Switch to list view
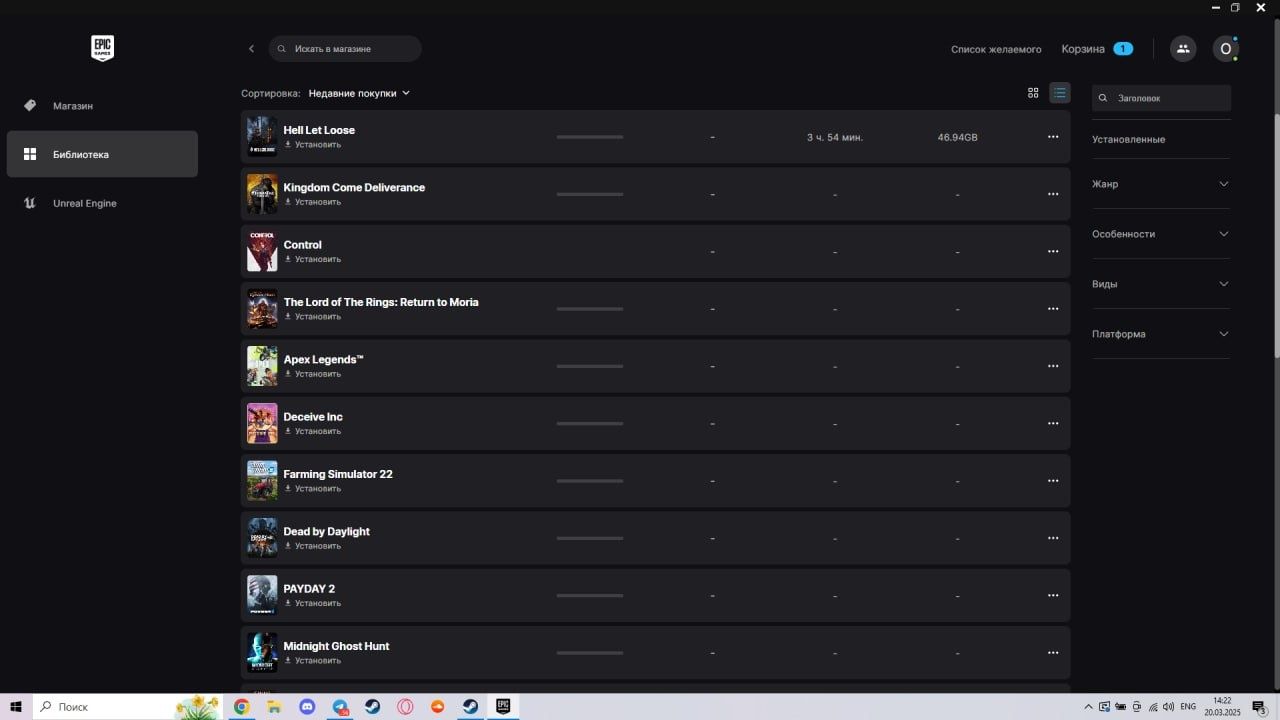Image resolution: width=1280 pixels, height=720 pixels. click(1059, 93)
